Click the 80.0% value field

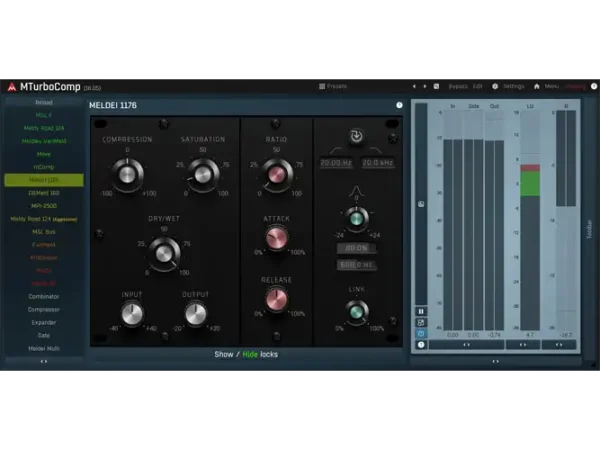[x=356, y=248]
